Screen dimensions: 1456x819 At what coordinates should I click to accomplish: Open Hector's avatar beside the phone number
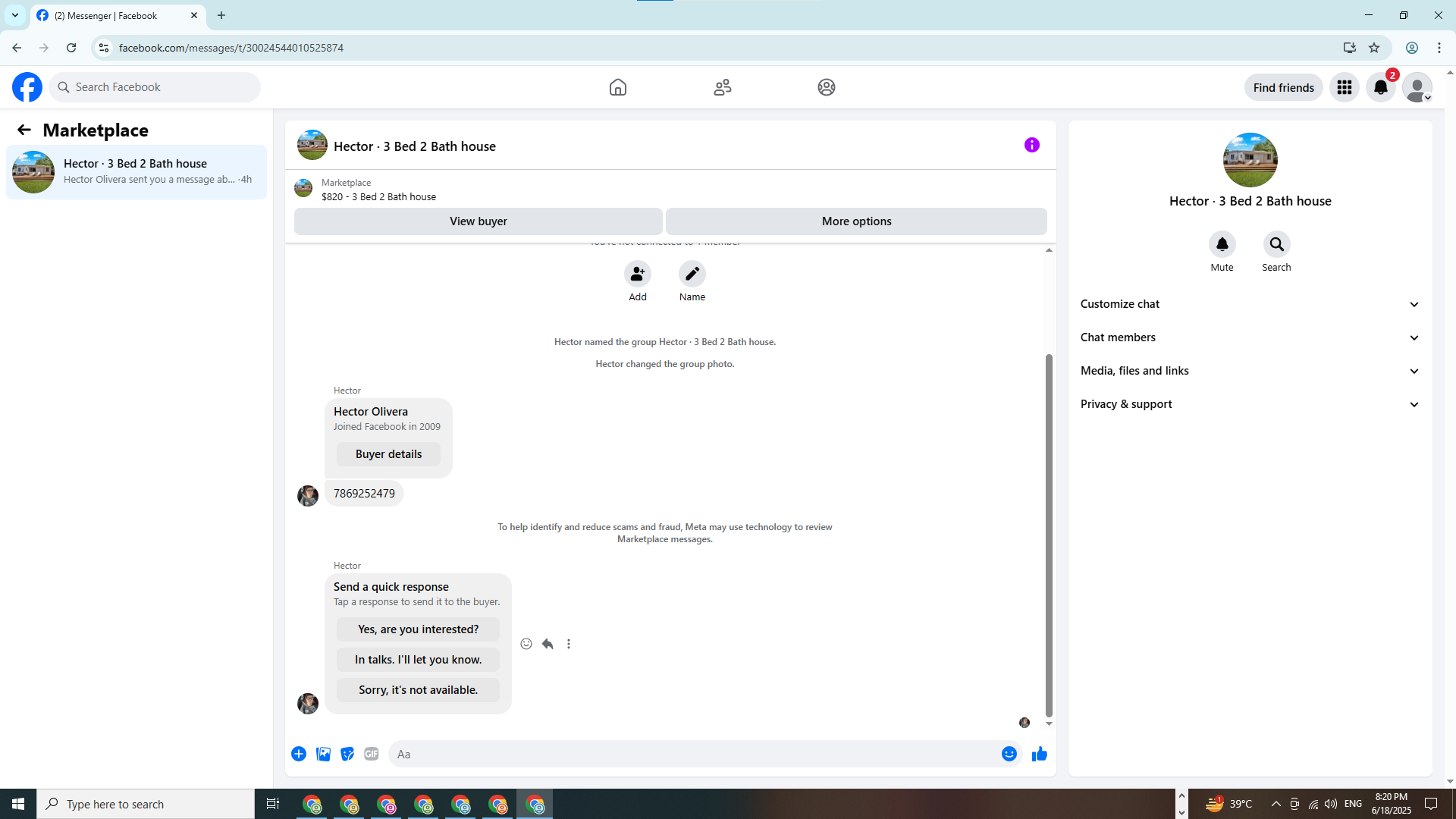tap(308, 496)
